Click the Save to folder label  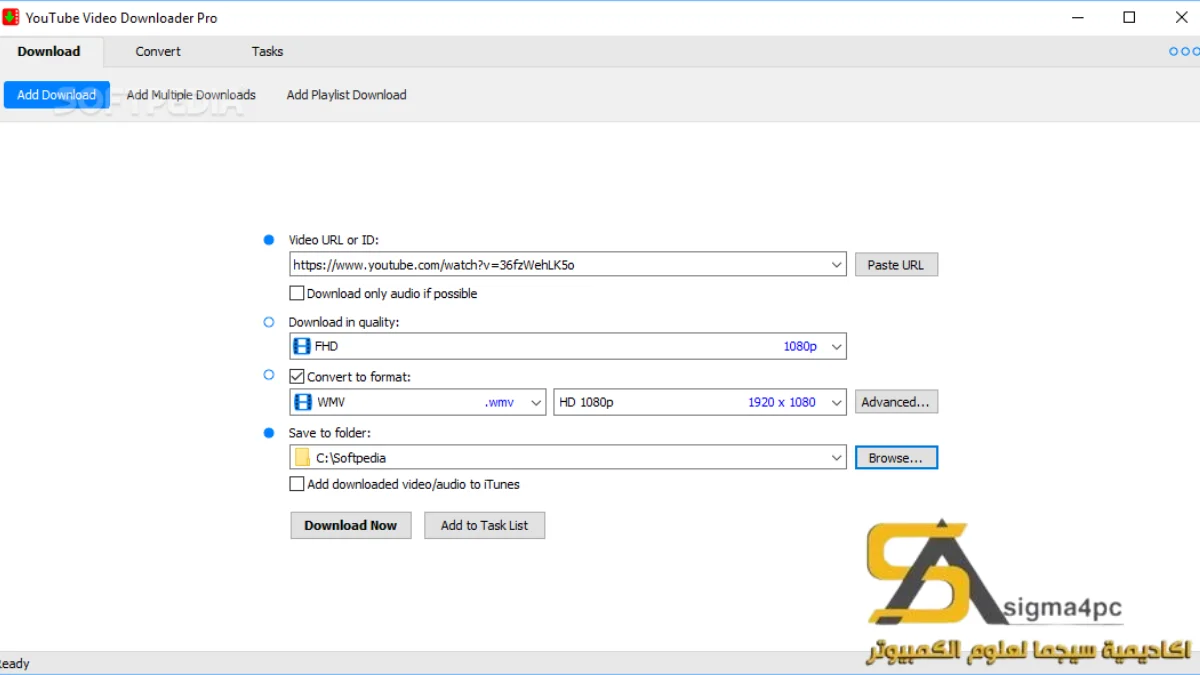(330, 433)
